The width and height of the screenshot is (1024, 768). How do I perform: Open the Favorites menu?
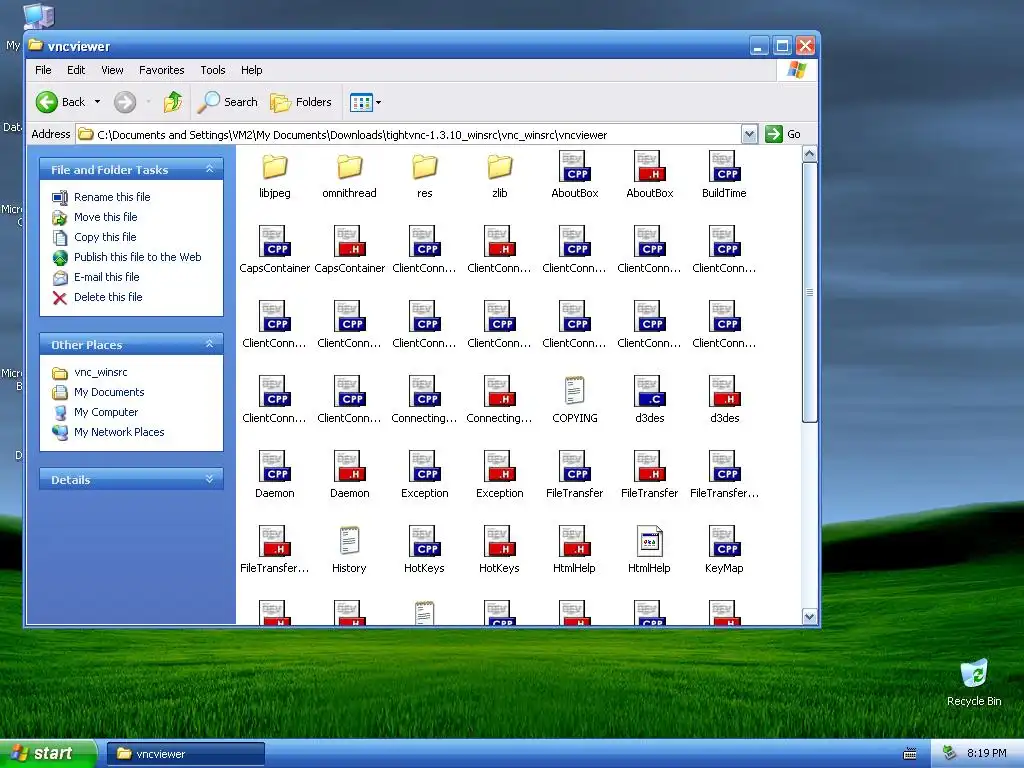161,70
